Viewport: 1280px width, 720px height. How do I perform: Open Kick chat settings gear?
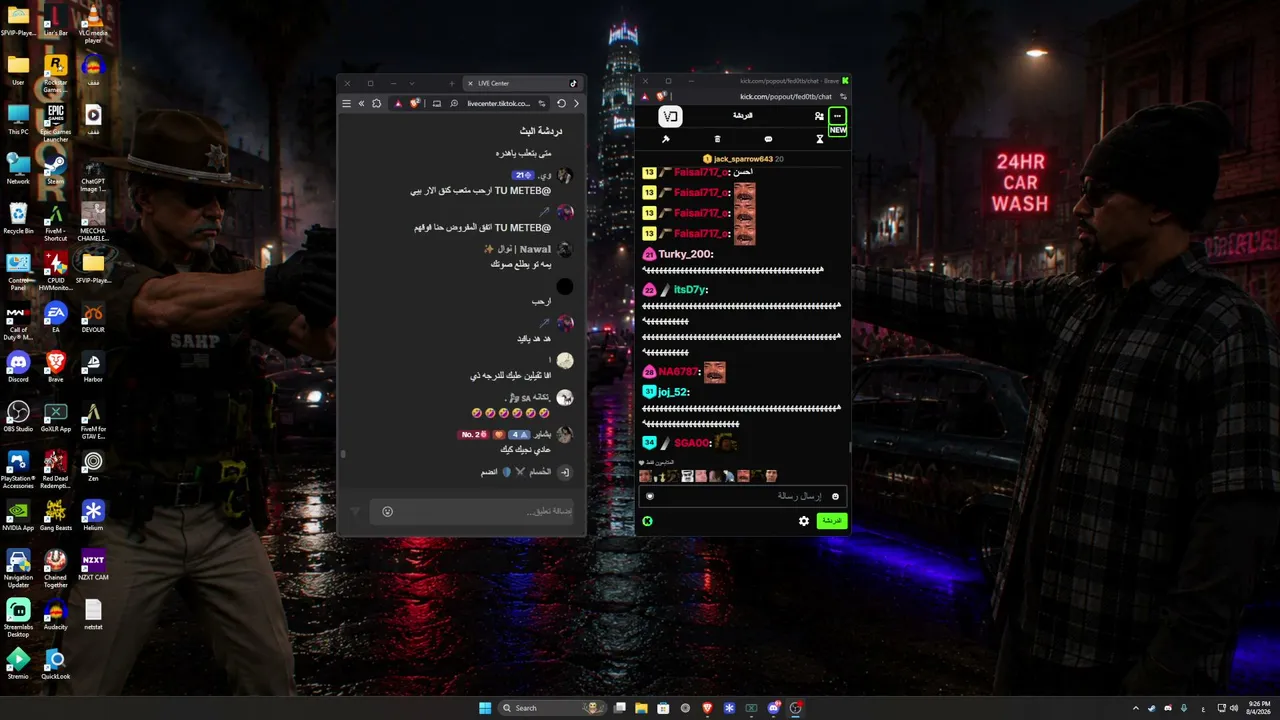click(803, 521)
